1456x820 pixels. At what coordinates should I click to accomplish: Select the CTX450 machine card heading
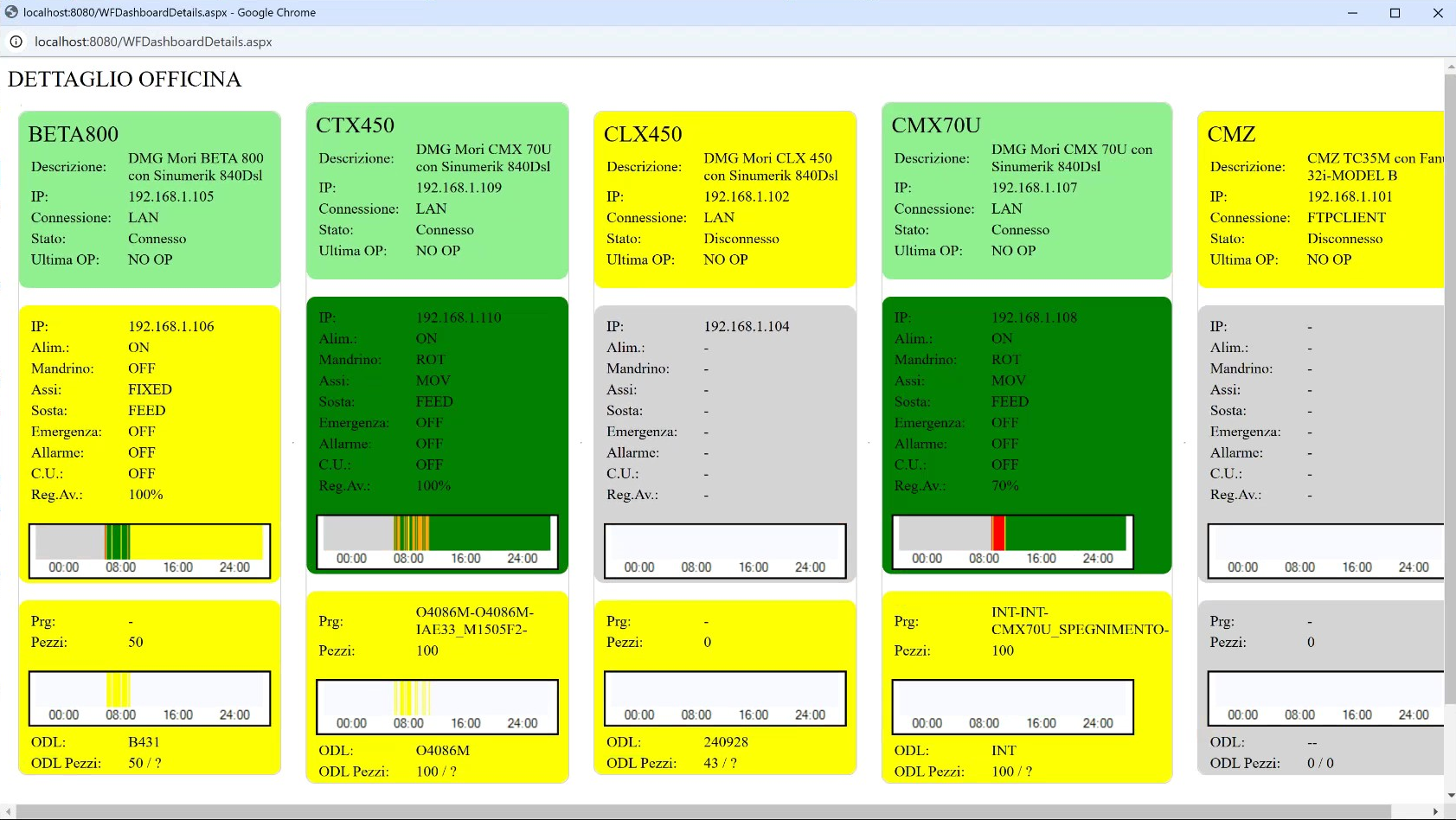coord(355,125)
